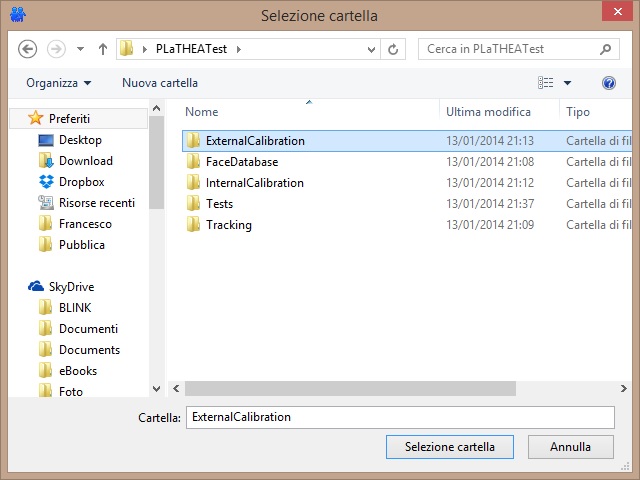Click the Annulla button
This screenshot has width=640, height=480.
point(571,447)
